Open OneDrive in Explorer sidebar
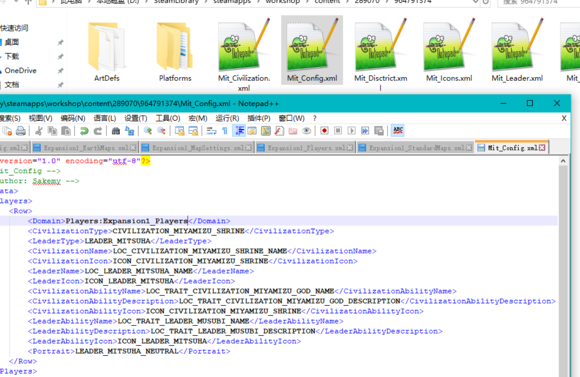The image size is (580, 377). click(x=20, y=70)
